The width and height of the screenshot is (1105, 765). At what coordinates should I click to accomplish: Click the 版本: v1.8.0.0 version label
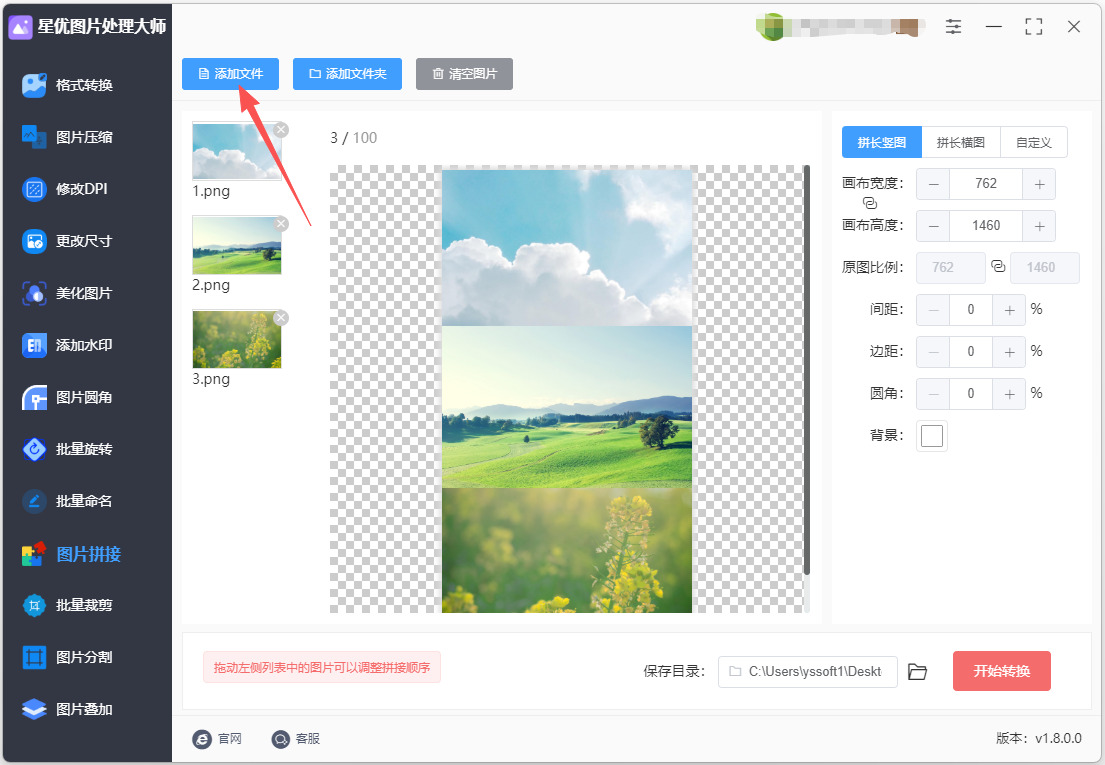tap(1039, 738)
